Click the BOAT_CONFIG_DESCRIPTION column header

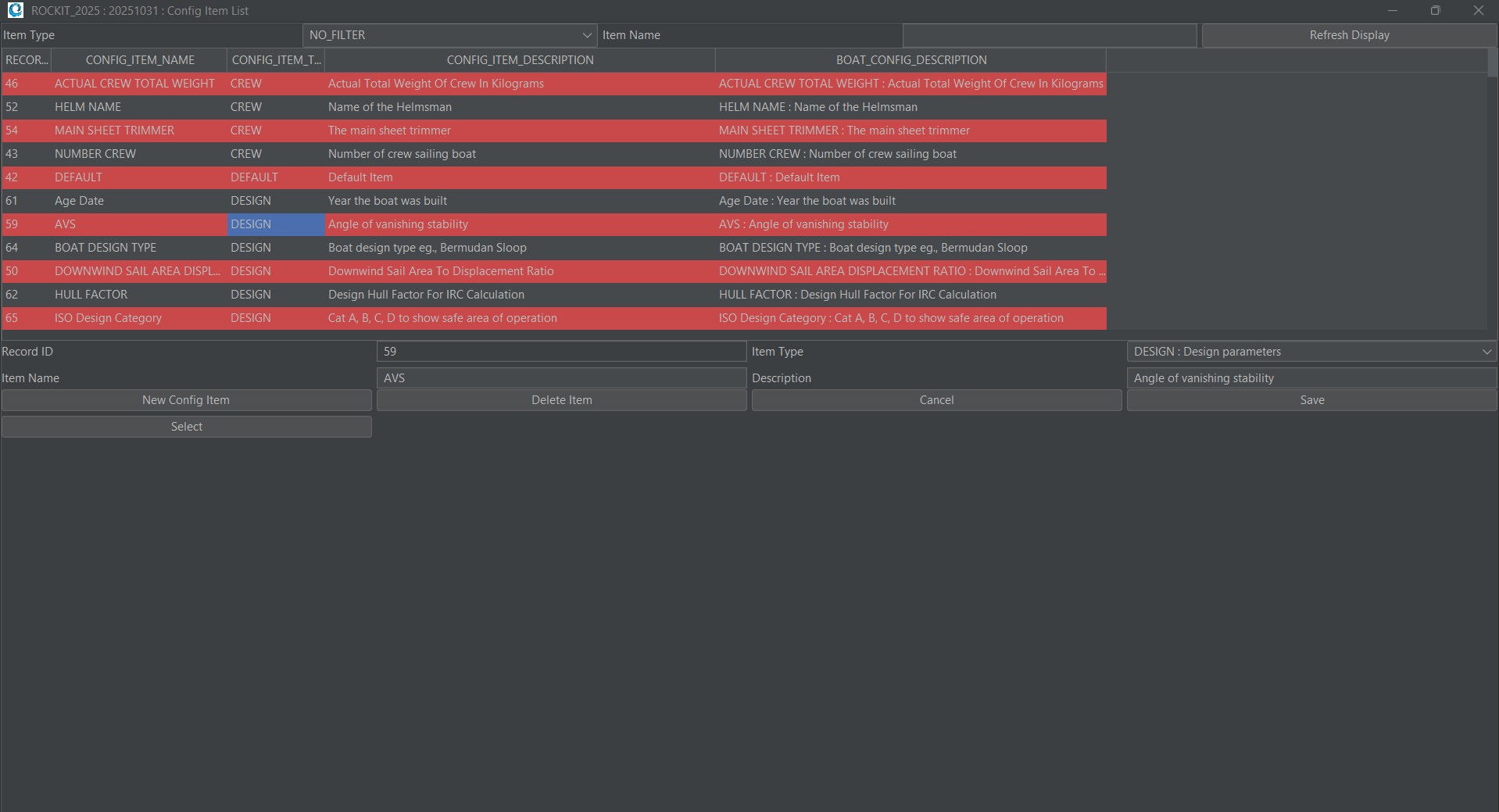(910, 60)
